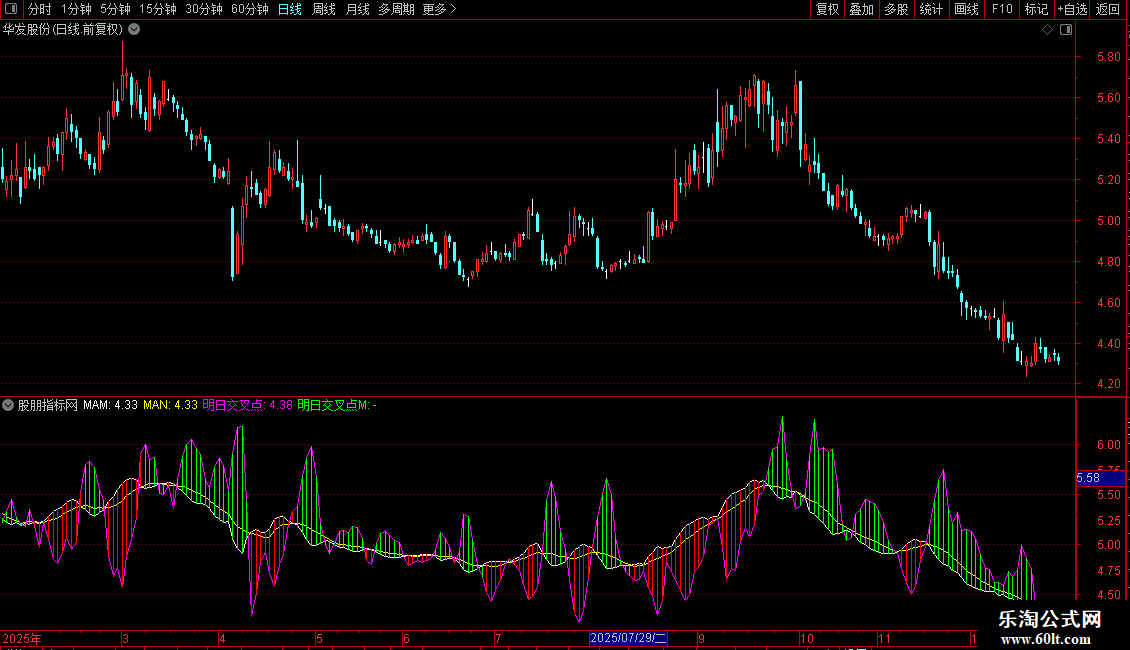This screenshot has width=1130, height=650.
Task: Expand the 股朋指标网 indicator dropdown
Action: tap(8, 405)
